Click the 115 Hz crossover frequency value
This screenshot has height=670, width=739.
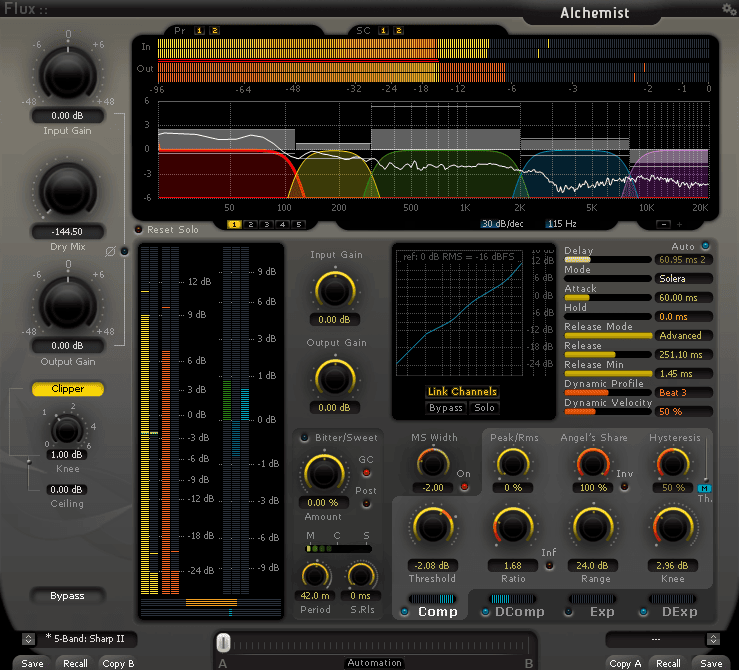point(561,224)
